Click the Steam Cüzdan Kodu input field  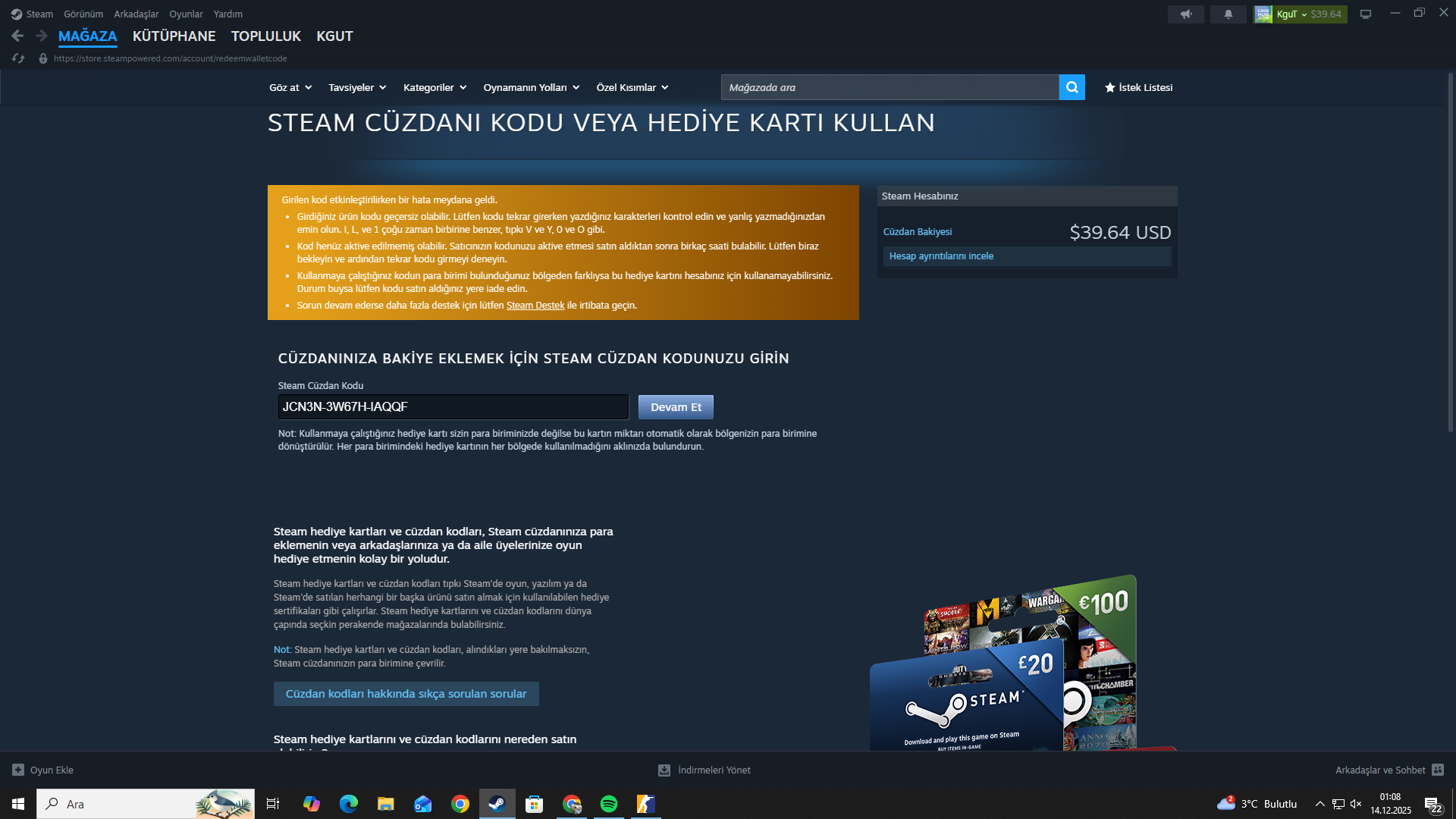pos(453,407)
